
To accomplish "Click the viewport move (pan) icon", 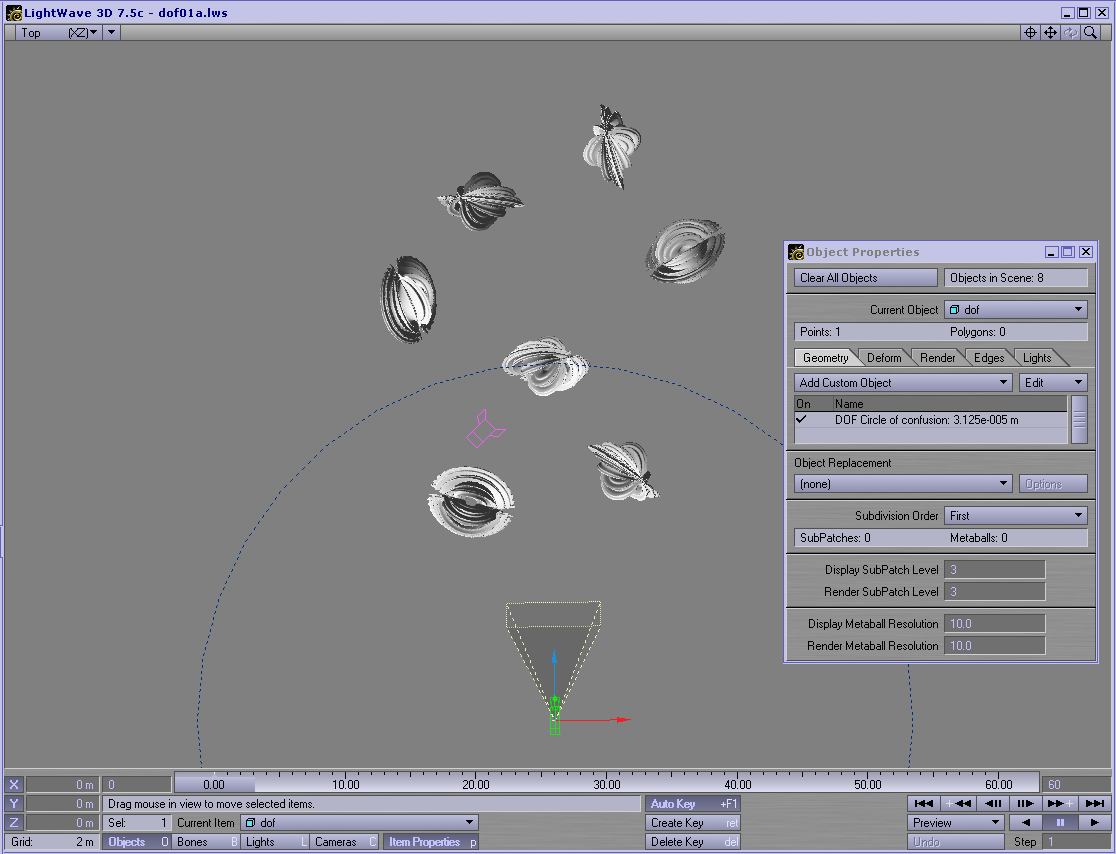I will (1050, 32).
